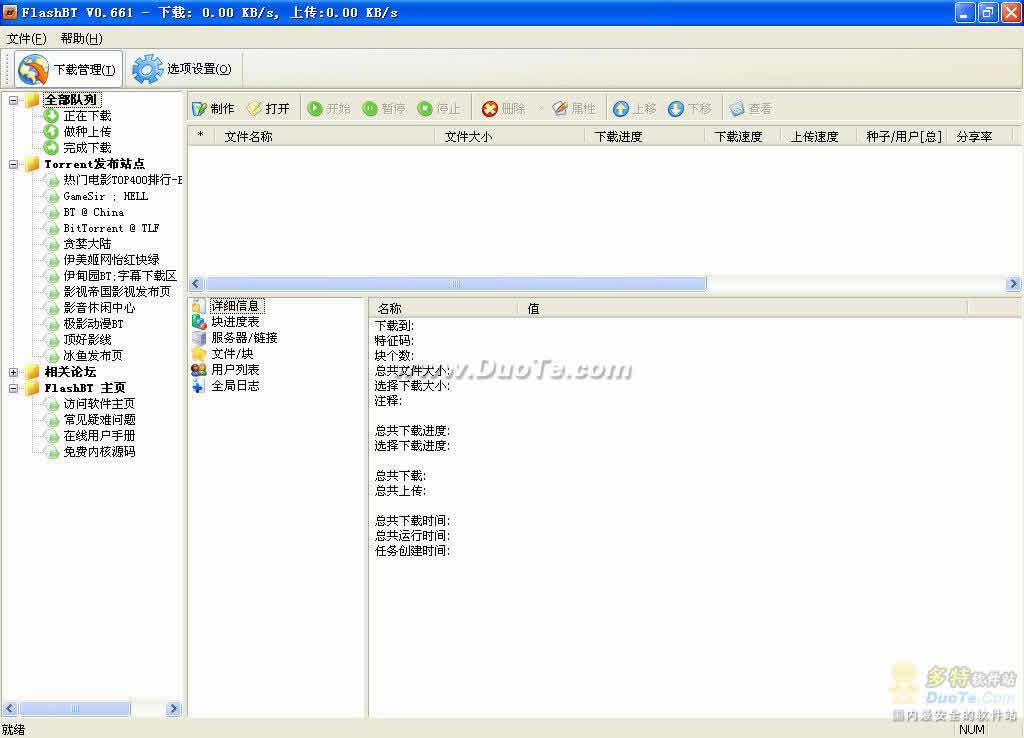Click the 值 detail column header
Screen dimensions: 1024x738
743,308
